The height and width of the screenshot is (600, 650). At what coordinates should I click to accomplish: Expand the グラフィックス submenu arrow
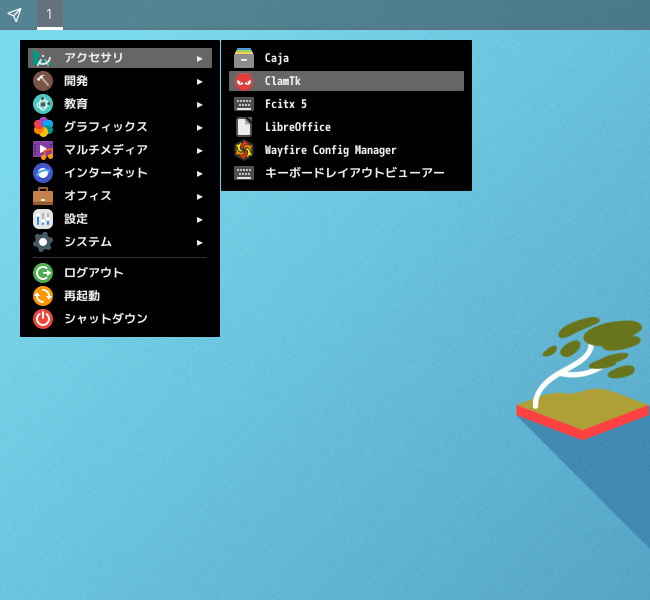[x=200, y=127]
